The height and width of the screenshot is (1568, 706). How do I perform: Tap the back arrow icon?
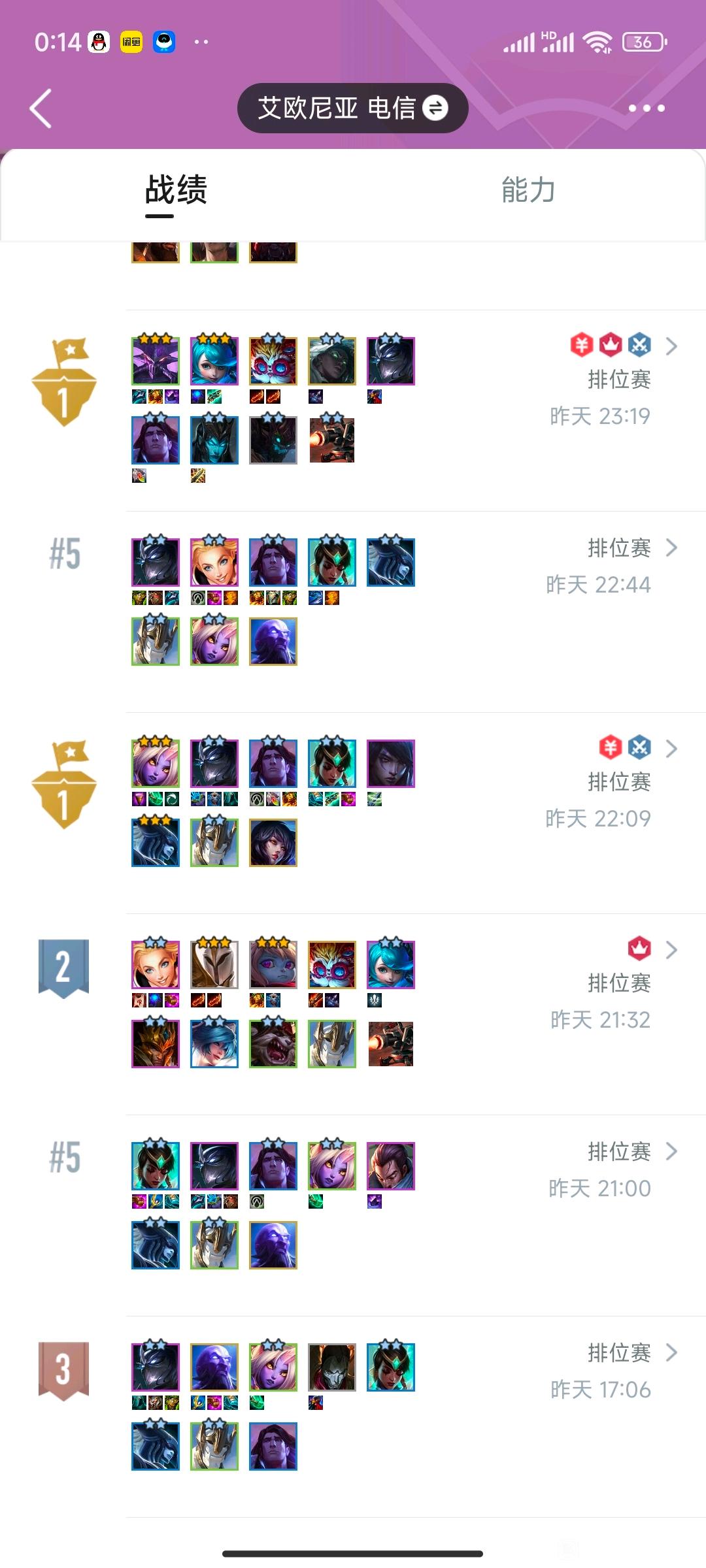click(x=41, y=108)
